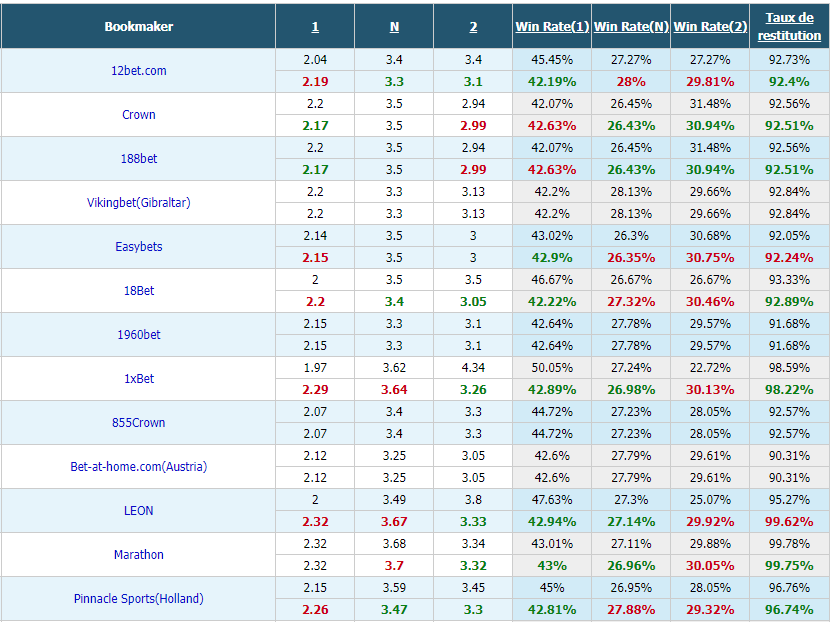Open Bet-at-home.com(Austria) bookmaker link
The image size is (831, 622).
tap(138, 466)
